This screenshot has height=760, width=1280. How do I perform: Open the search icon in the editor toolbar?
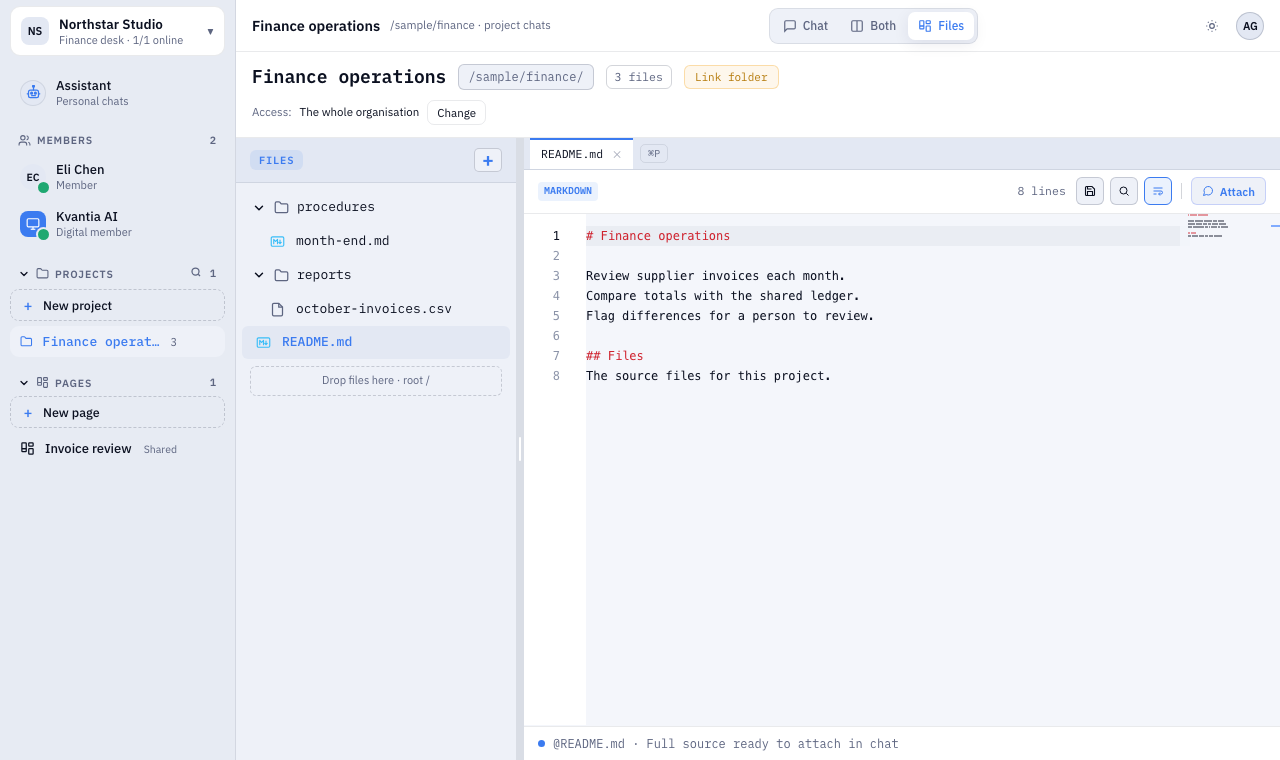1124,191
